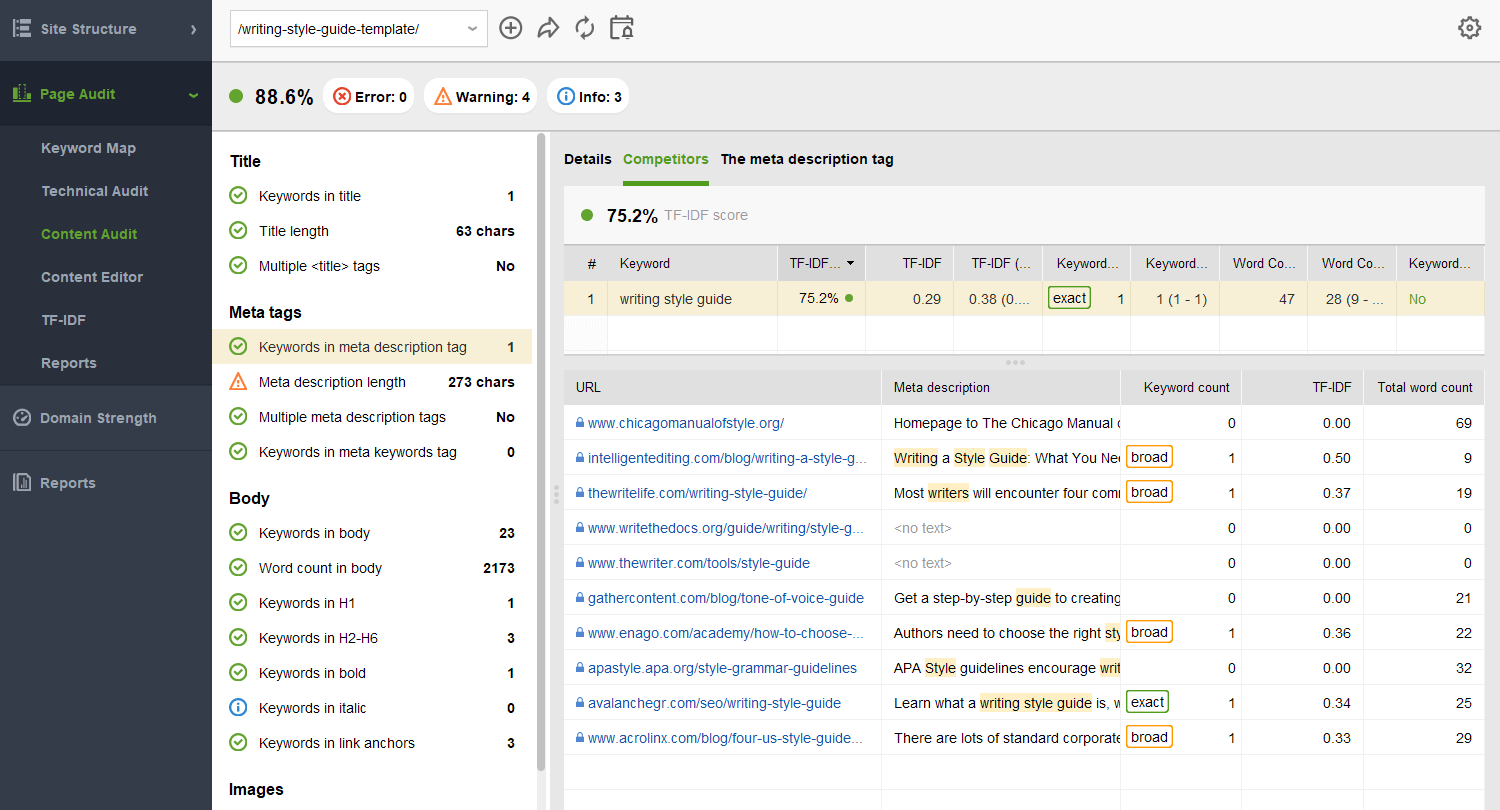Click check icon beside Title length

(x=238, y=231)
